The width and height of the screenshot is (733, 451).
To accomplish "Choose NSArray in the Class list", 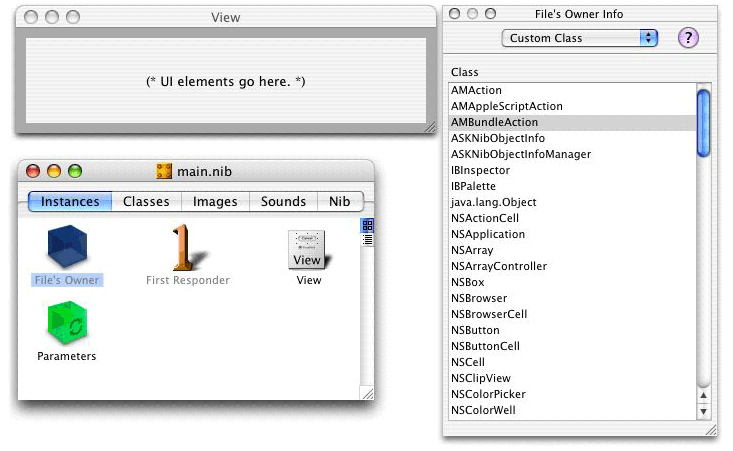I will coord(572,250).
